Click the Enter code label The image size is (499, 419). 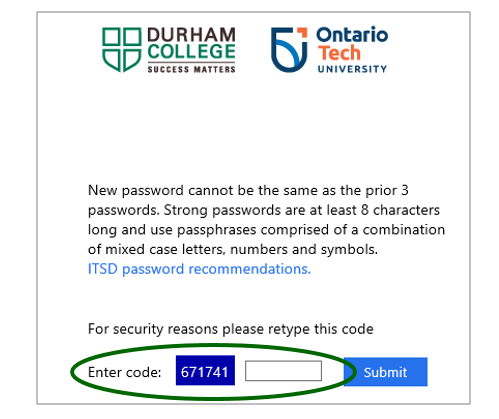125,372
